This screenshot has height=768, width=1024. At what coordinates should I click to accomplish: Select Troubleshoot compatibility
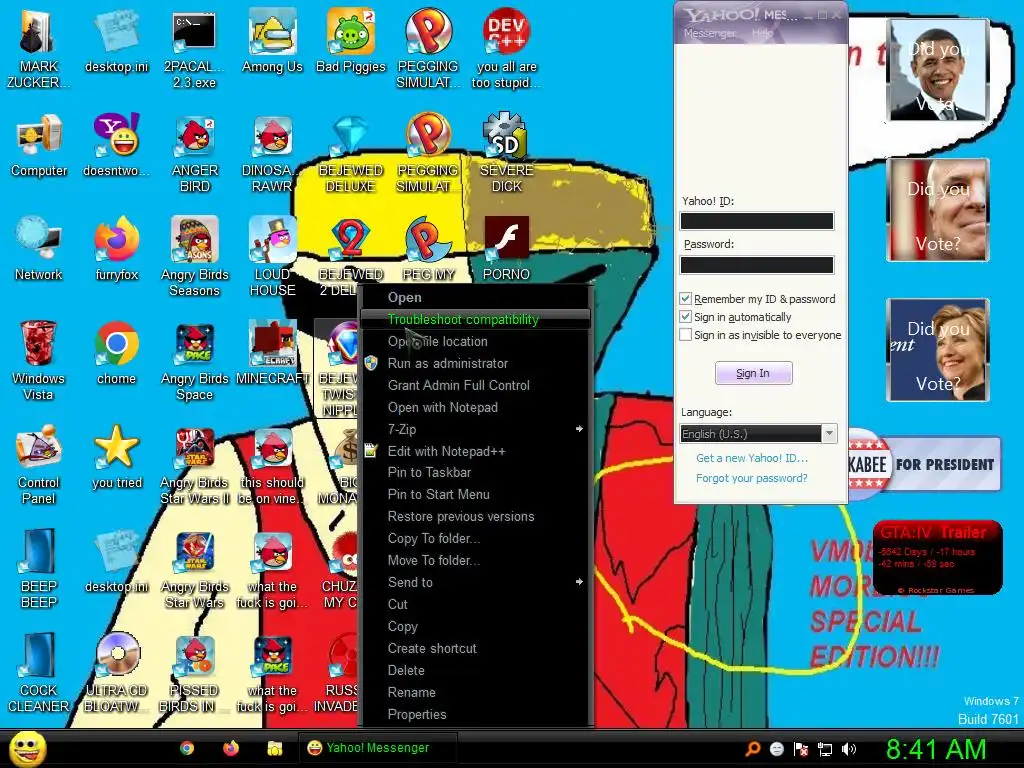click(476, 319)
